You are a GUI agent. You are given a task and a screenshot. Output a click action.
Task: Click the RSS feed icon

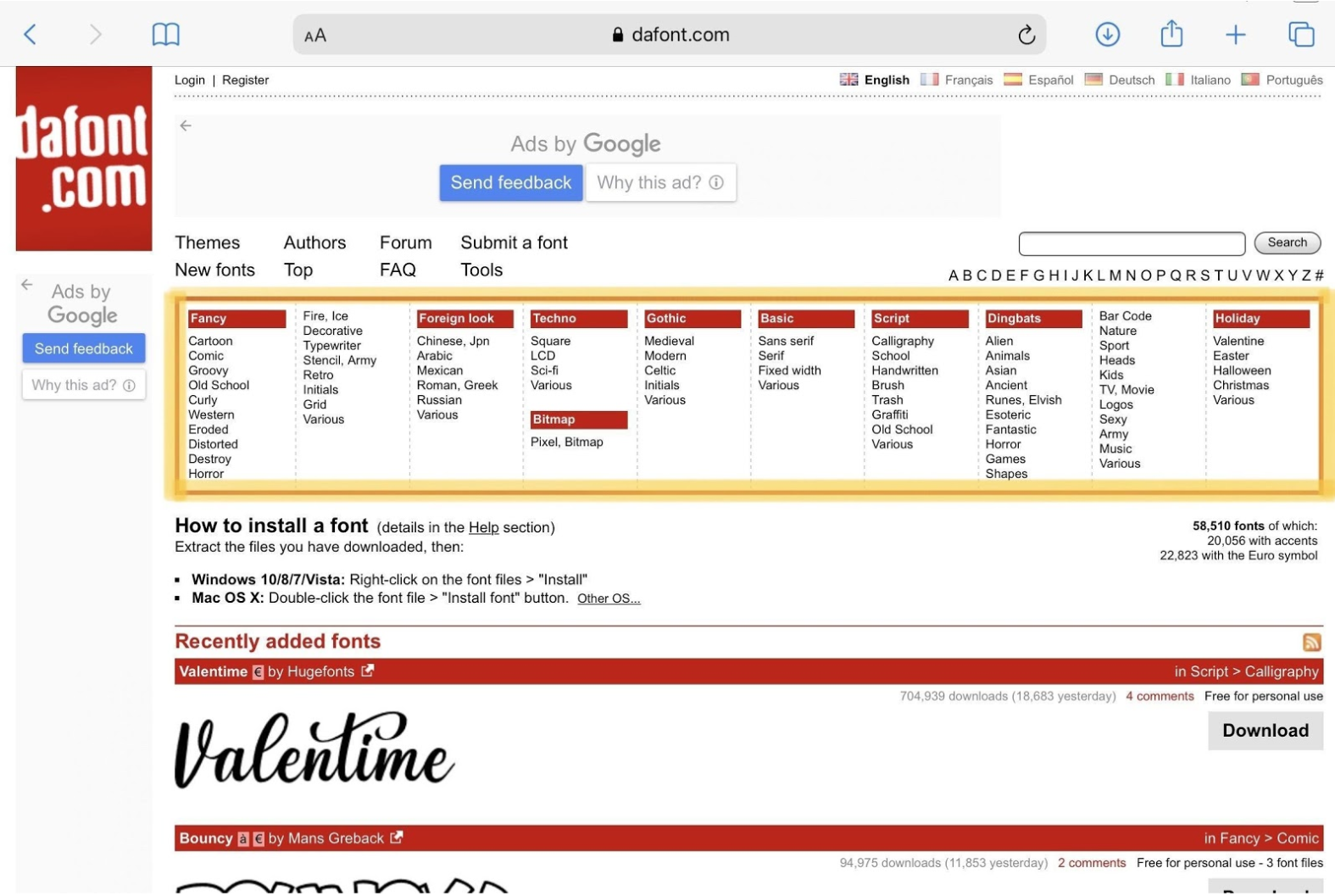tap(1312, 642)
